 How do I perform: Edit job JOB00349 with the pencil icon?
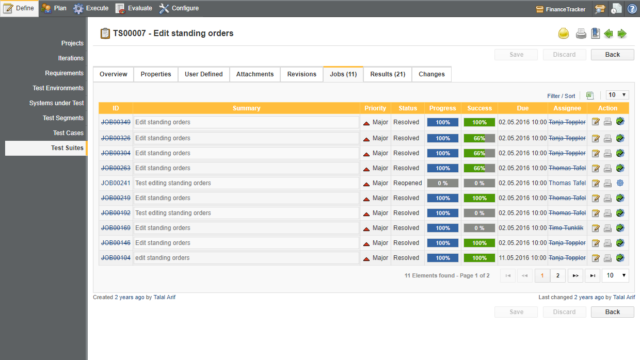click(x=596, y=122)
